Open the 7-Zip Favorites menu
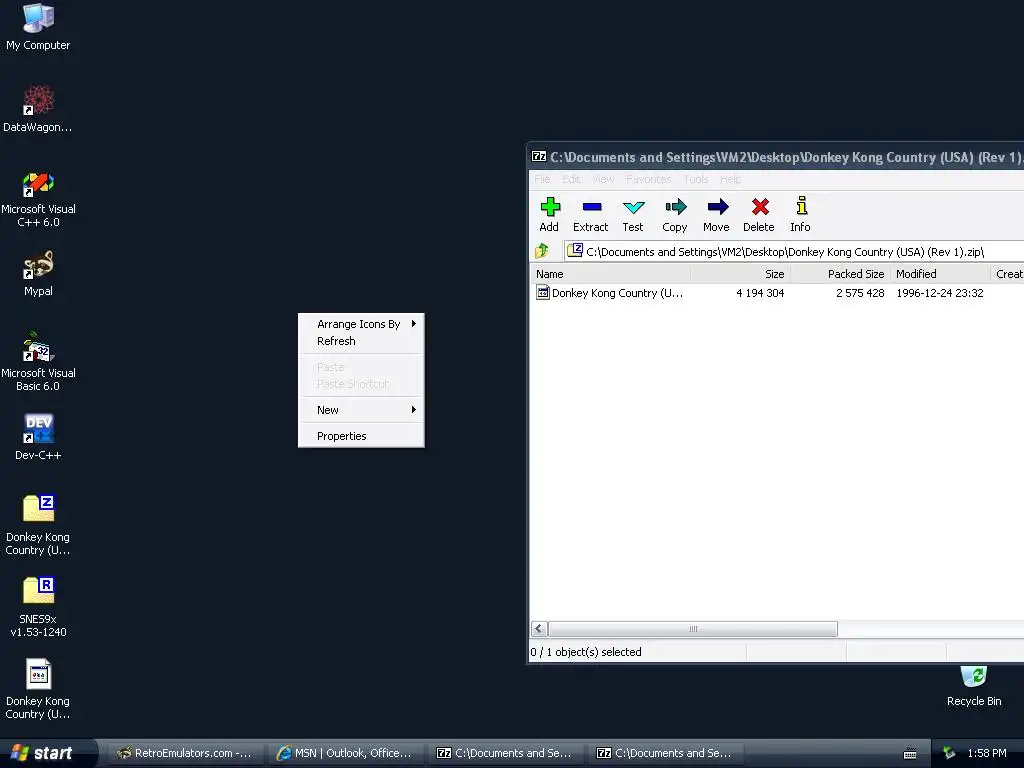The height and width of the screenshot is (768, 1024). click(648, 179)
